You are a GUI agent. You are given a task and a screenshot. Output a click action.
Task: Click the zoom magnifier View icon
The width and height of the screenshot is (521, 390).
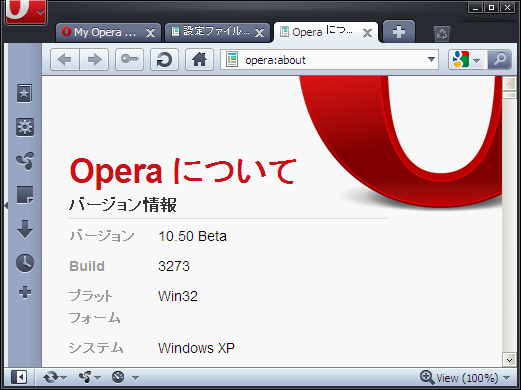(x=427, y=377)
